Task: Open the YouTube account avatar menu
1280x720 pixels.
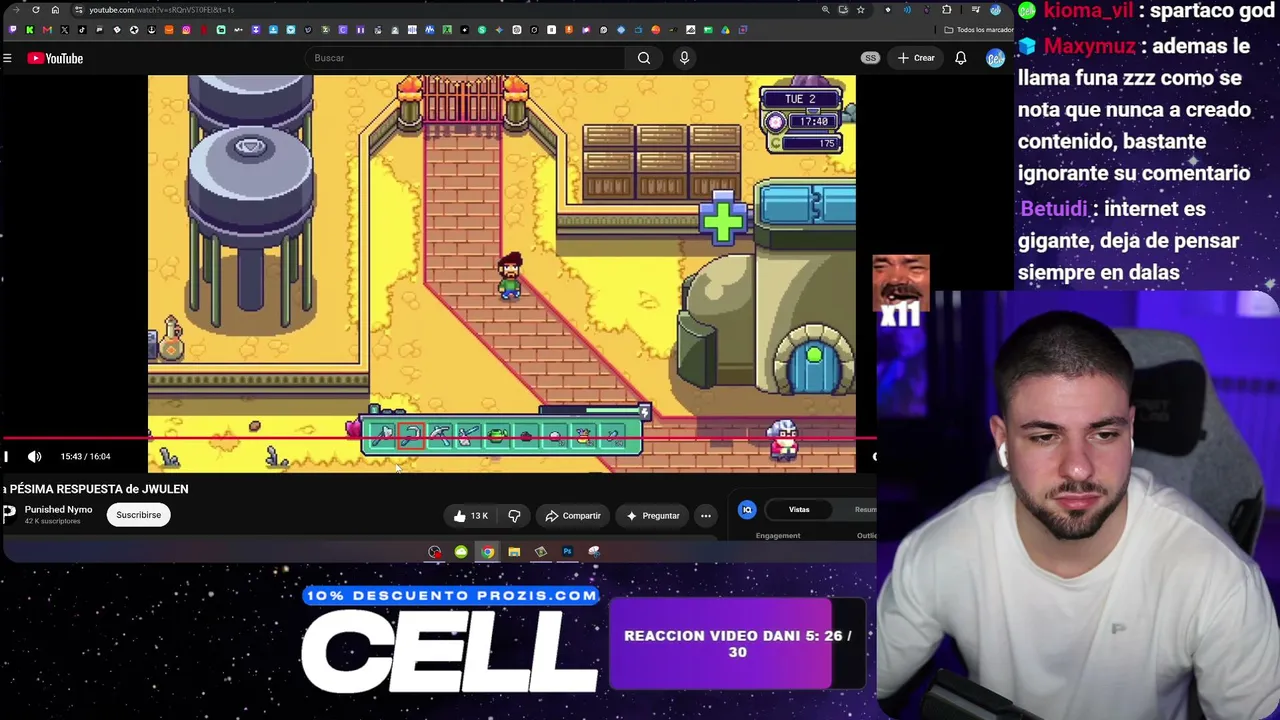Action: (995, 58)
